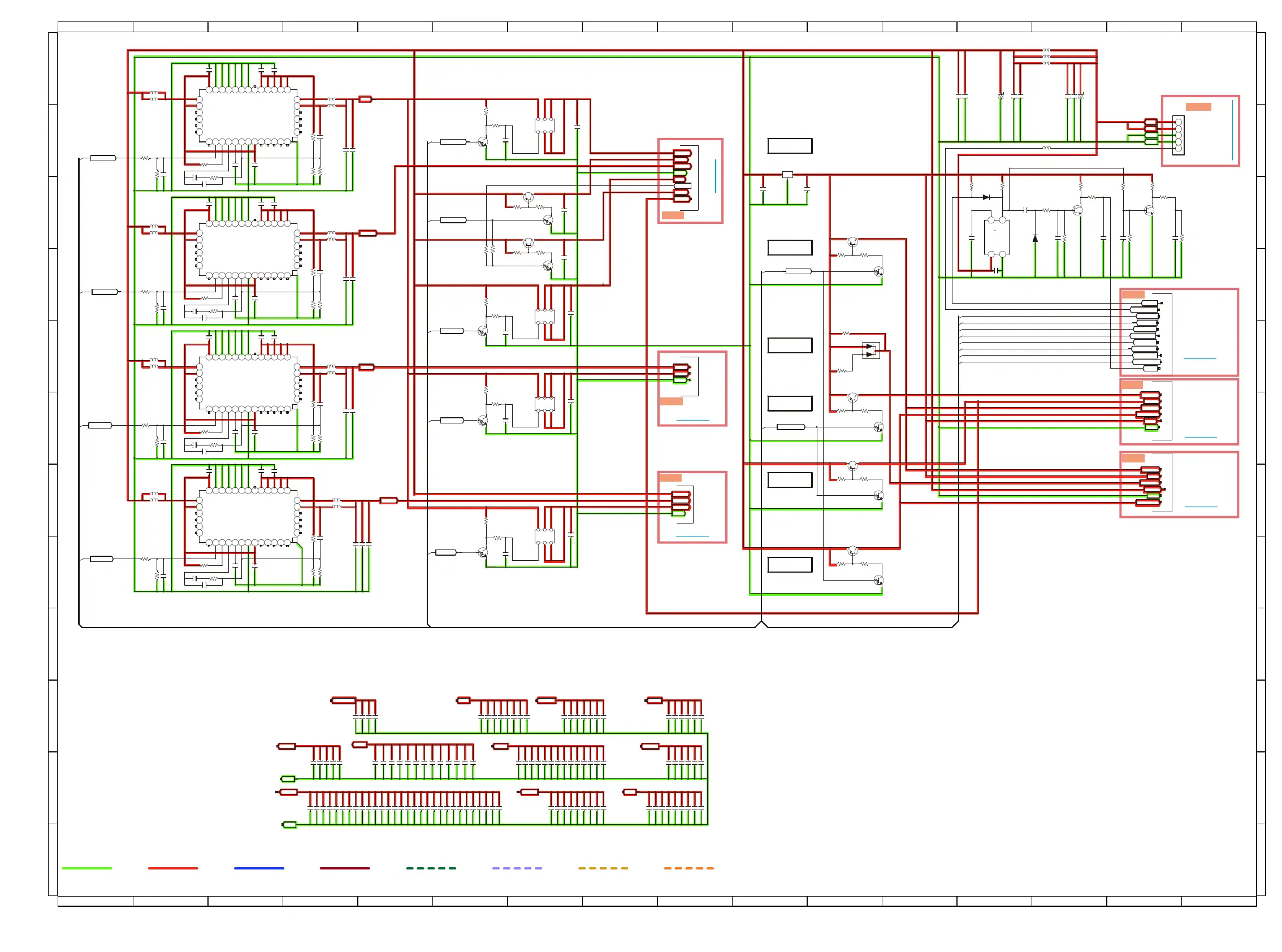Click the four-circle-pin component beside the diode
The width and height of the screenshot is (1282, 952).
pyautogui.click(x=997, y=237)
